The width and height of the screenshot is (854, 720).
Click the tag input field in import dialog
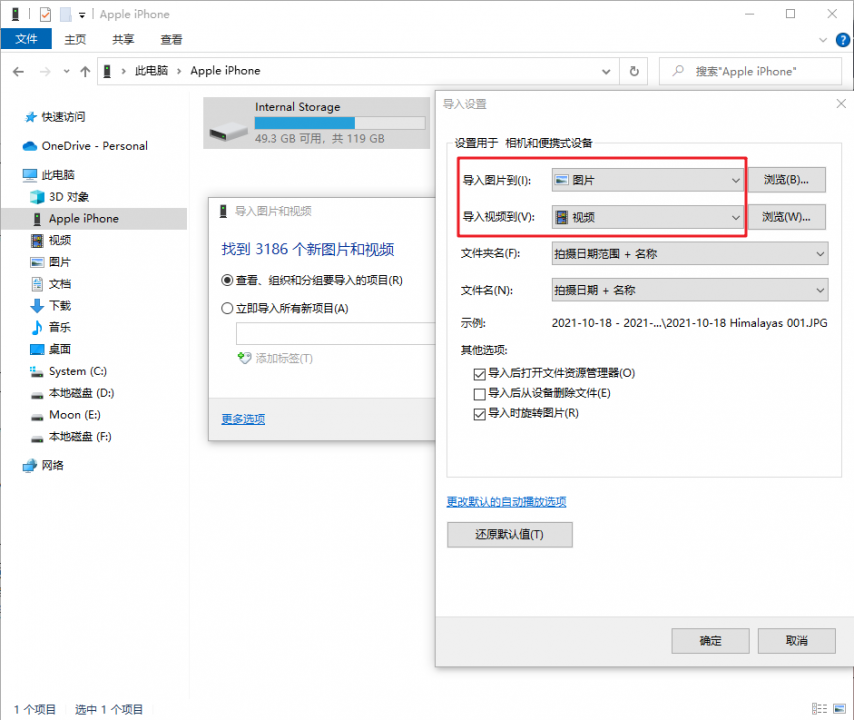pos(336,333)
